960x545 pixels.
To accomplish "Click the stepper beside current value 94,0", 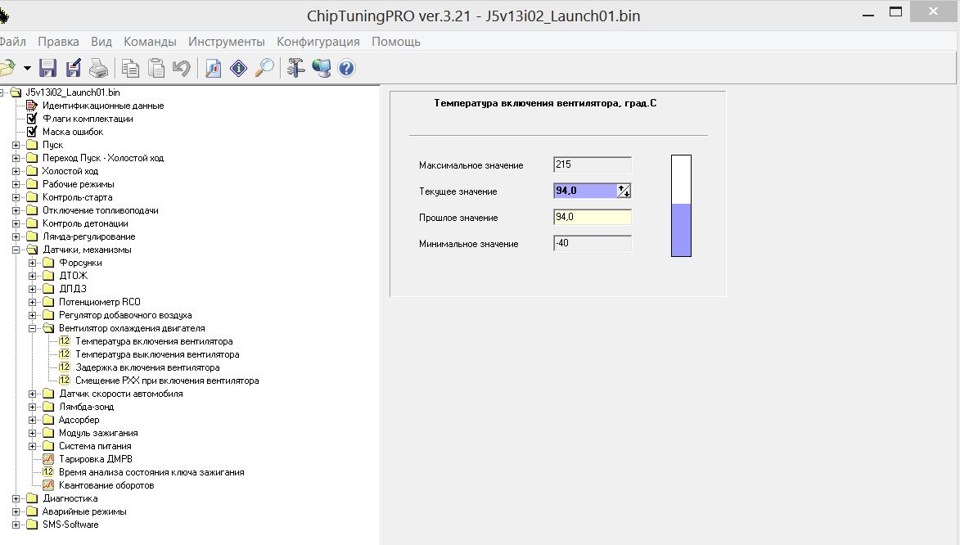I will (624, 191).
